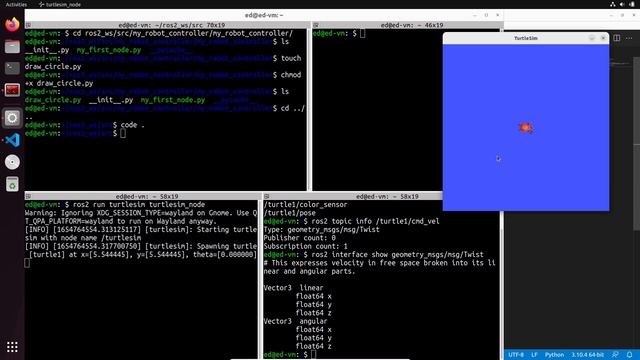Change UTF-8 encoding in the VS Code status bar
Image resolution: width=640 pixels, height=360 pixels.
(x=516, y=355)
